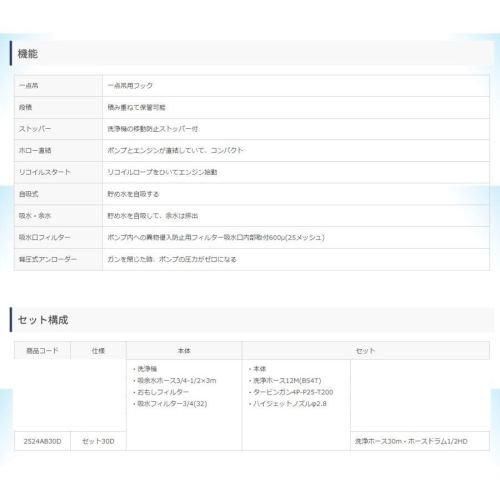Screen dimensions: 500x500
Task: Click the 仕様 column header
Action: pos(98,351)
